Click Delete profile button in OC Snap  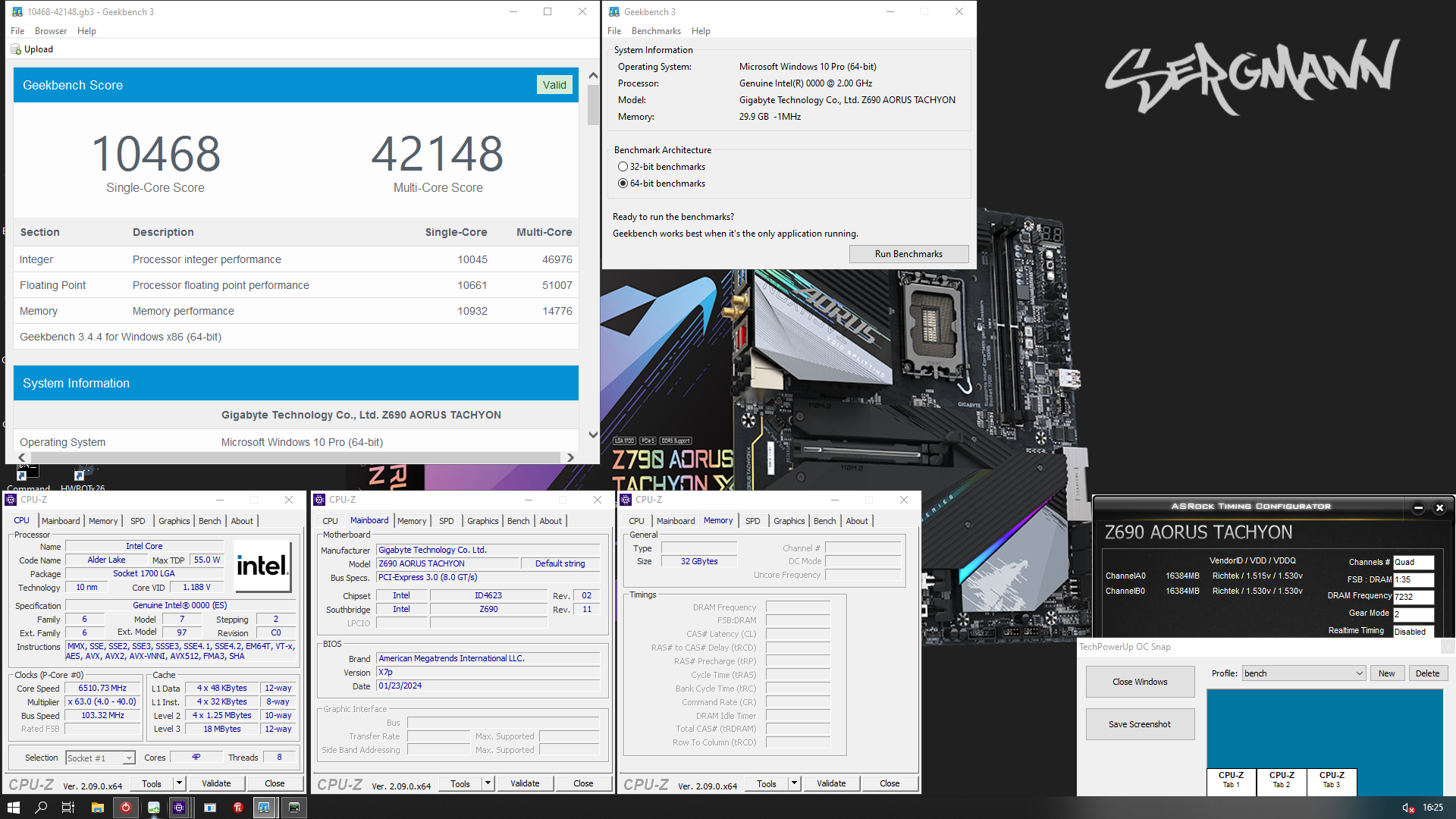tap(1427, 673)
